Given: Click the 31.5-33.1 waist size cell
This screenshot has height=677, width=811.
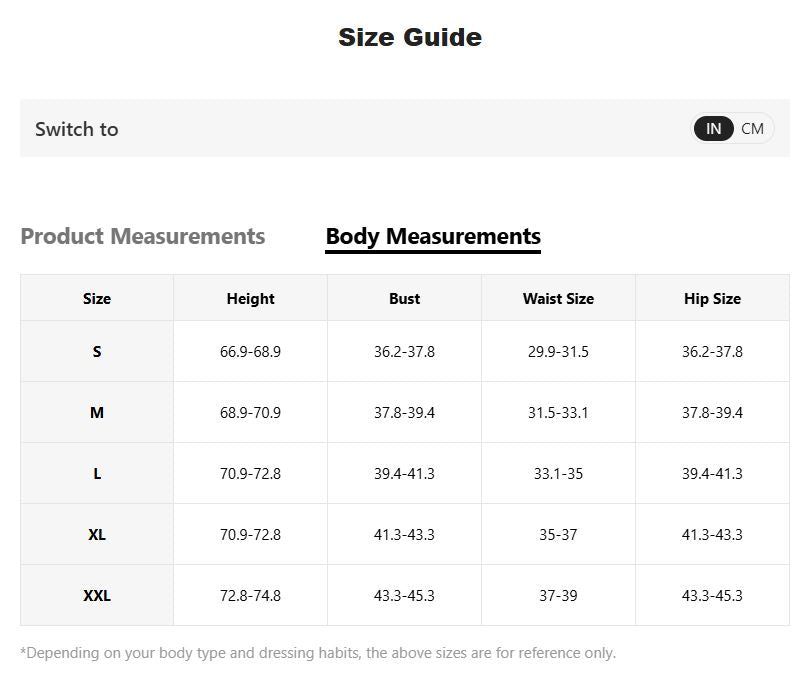Looking at the screenshot, I should (x=558, y=412).
